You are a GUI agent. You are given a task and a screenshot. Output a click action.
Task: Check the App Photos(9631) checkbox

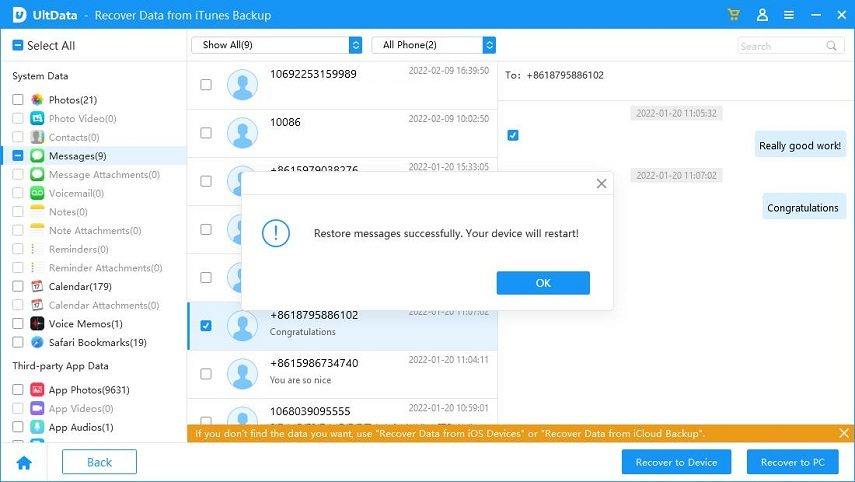[x=17, y=389]
